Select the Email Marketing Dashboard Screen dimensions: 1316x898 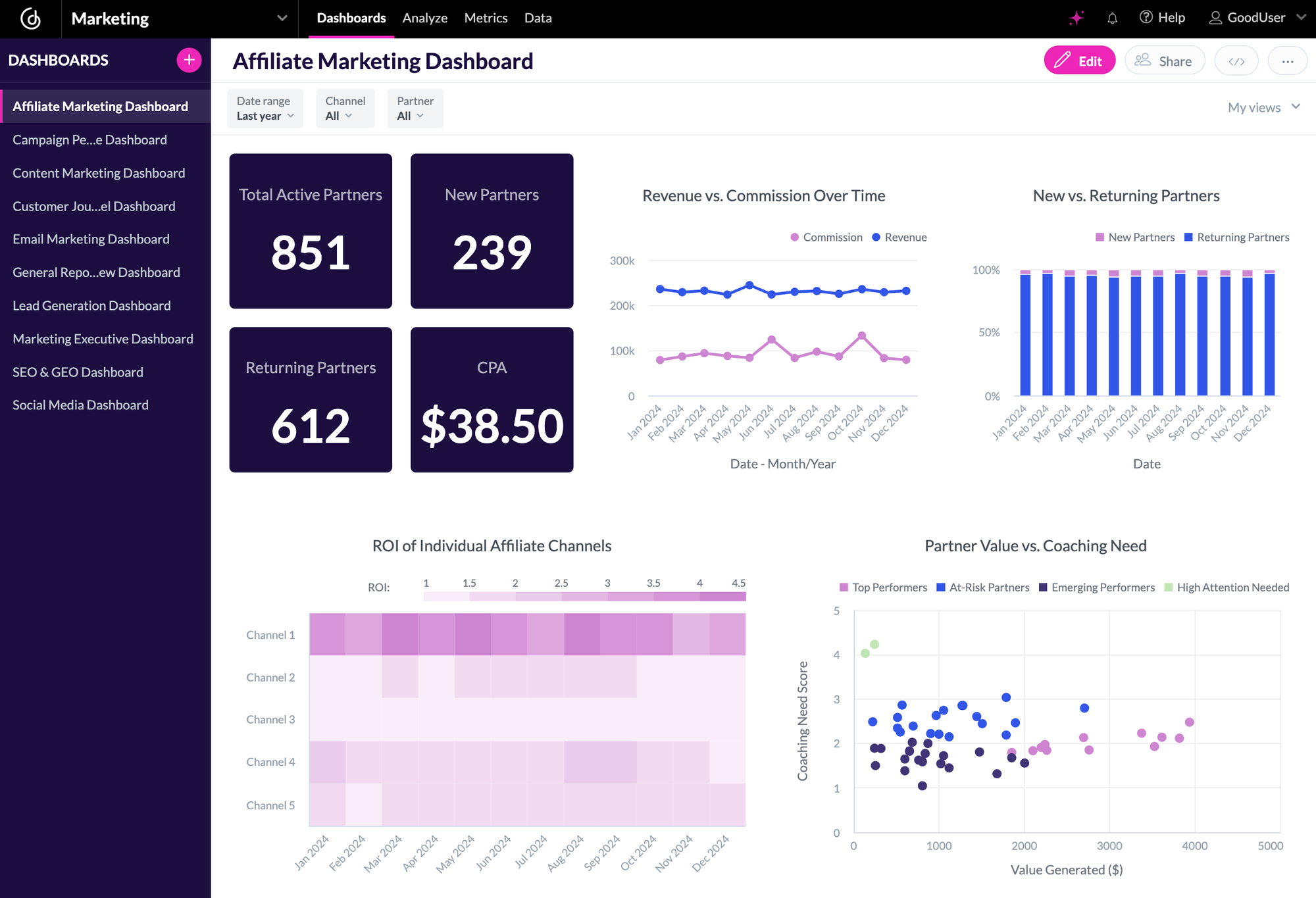click(91, 239)
